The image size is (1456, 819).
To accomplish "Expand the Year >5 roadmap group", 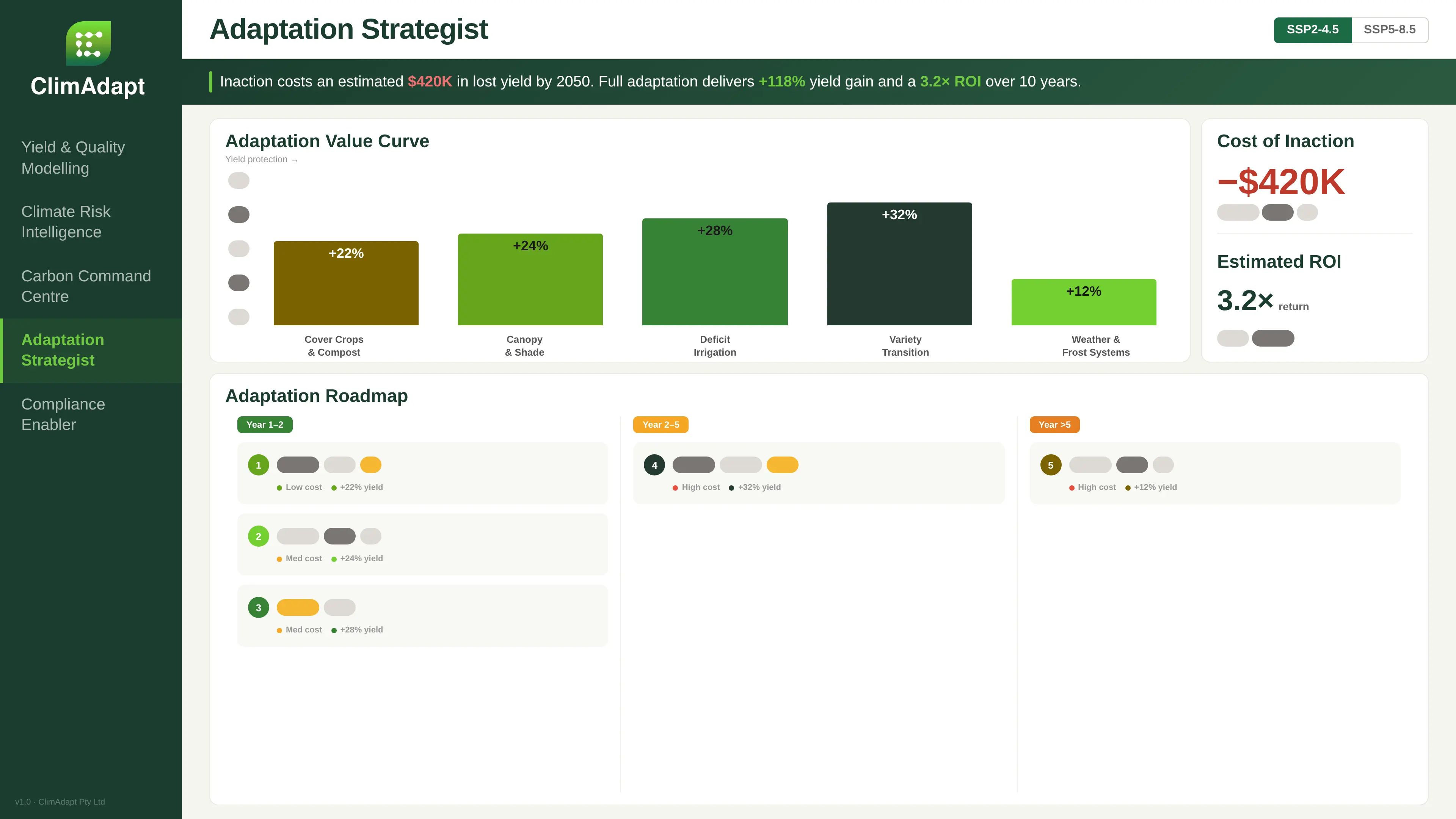I will pyautogui.click(x=1055, y=425).
